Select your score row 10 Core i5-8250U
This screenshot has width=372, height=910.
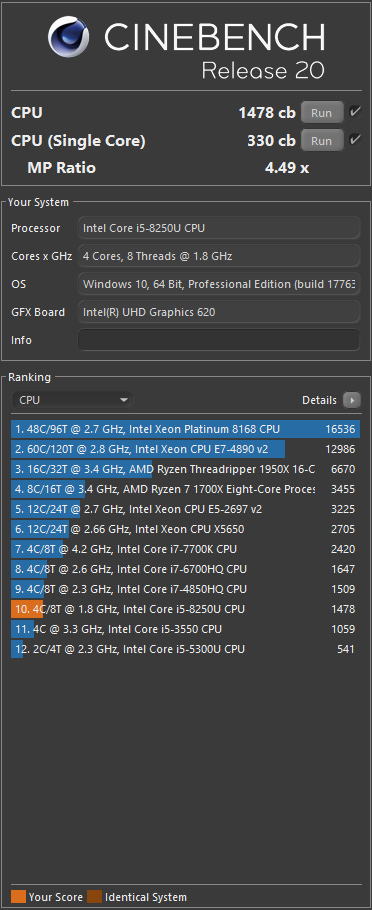point(186,609)
